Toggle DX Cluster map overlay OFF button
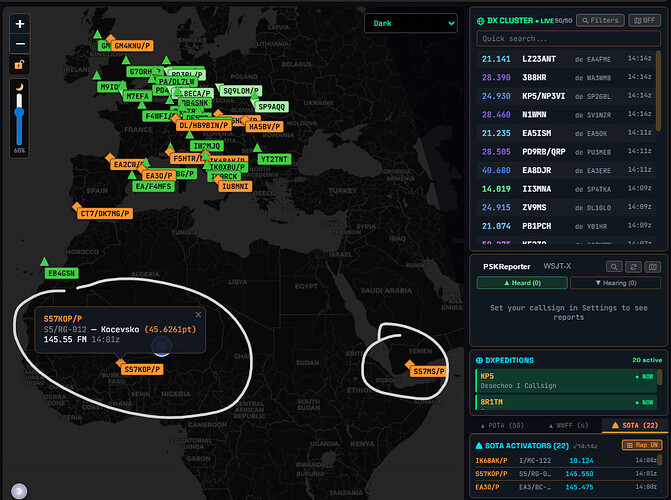671x500 pixels. (644, 20)
